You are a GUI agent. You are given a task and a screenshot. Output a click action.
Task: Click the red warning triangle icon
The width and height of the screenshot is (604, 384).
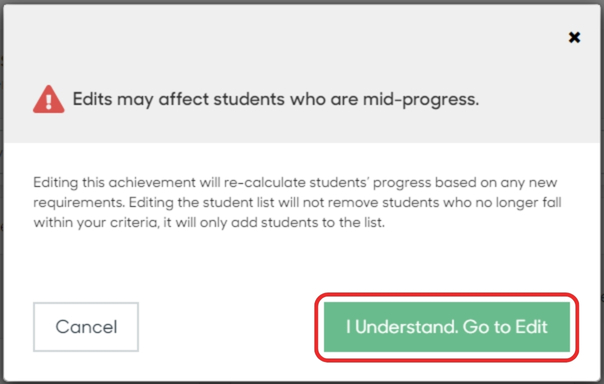click(49, 99)
